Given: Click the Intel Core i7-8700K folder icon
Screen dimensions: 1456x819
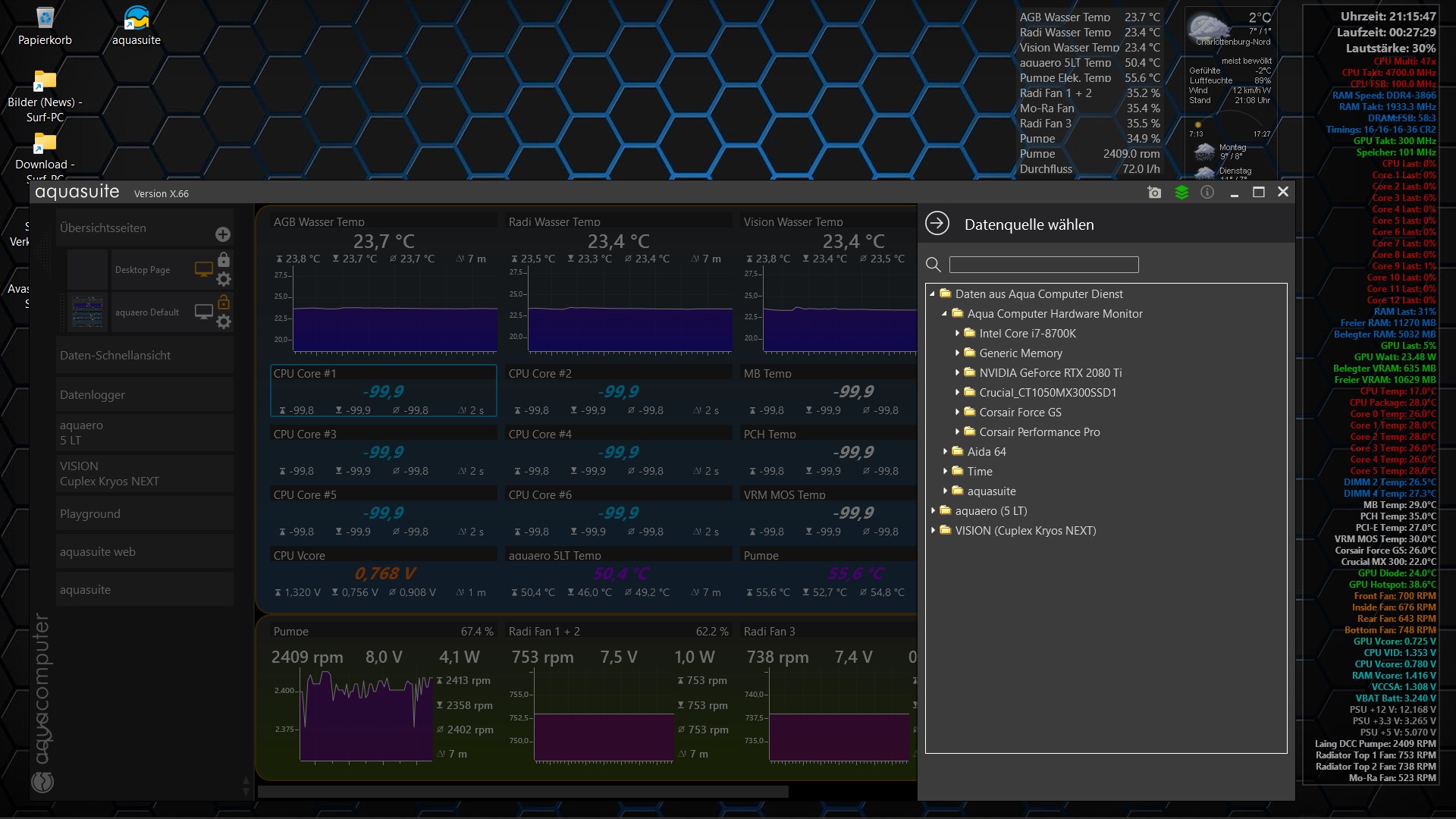Looking at the screenshot, I should pos(969,333).
